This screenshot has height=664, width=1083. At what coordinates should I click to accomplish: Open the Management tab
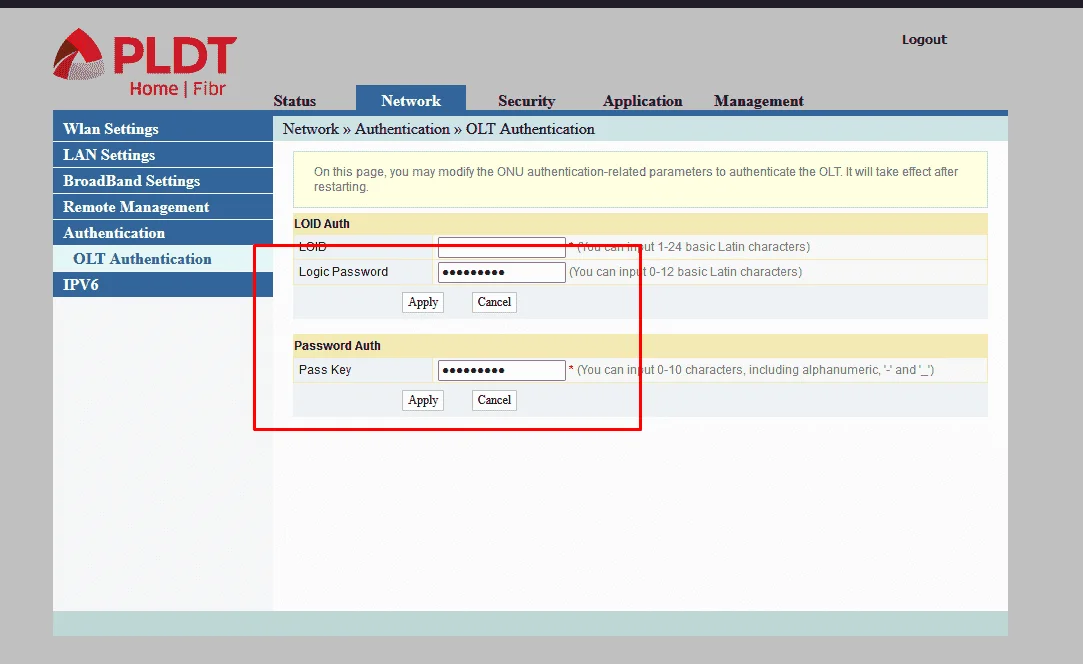click(x=758, y=101)
